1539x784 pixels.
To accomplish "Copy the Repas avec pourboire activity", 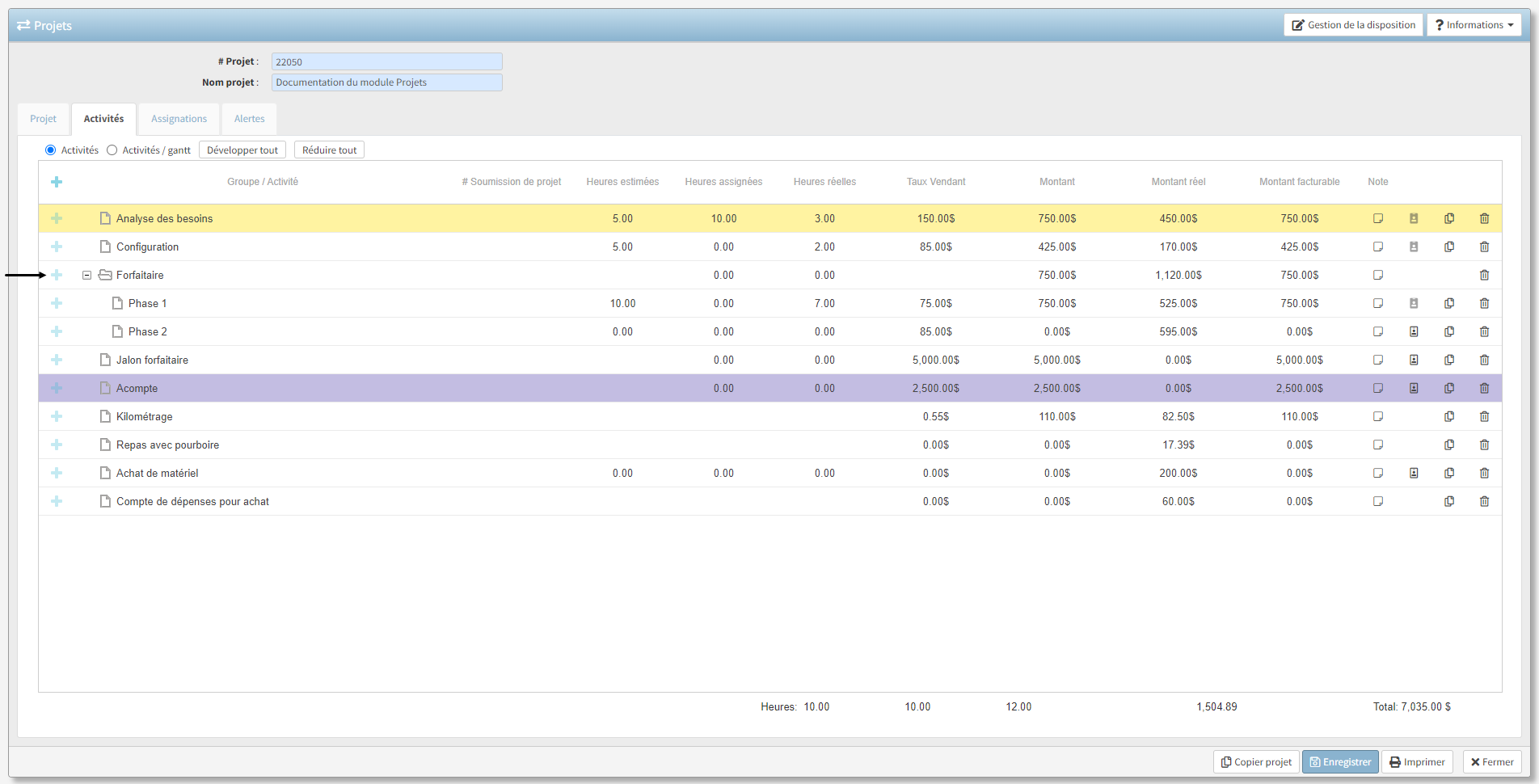I will 1449,445.
